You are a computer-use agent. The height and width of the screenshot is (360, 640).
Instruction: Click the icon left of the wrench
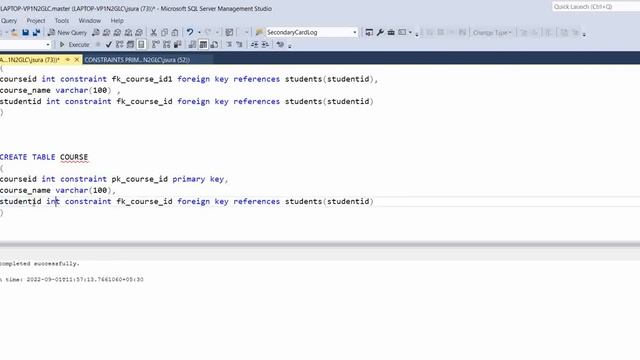(x=369, y=32)
